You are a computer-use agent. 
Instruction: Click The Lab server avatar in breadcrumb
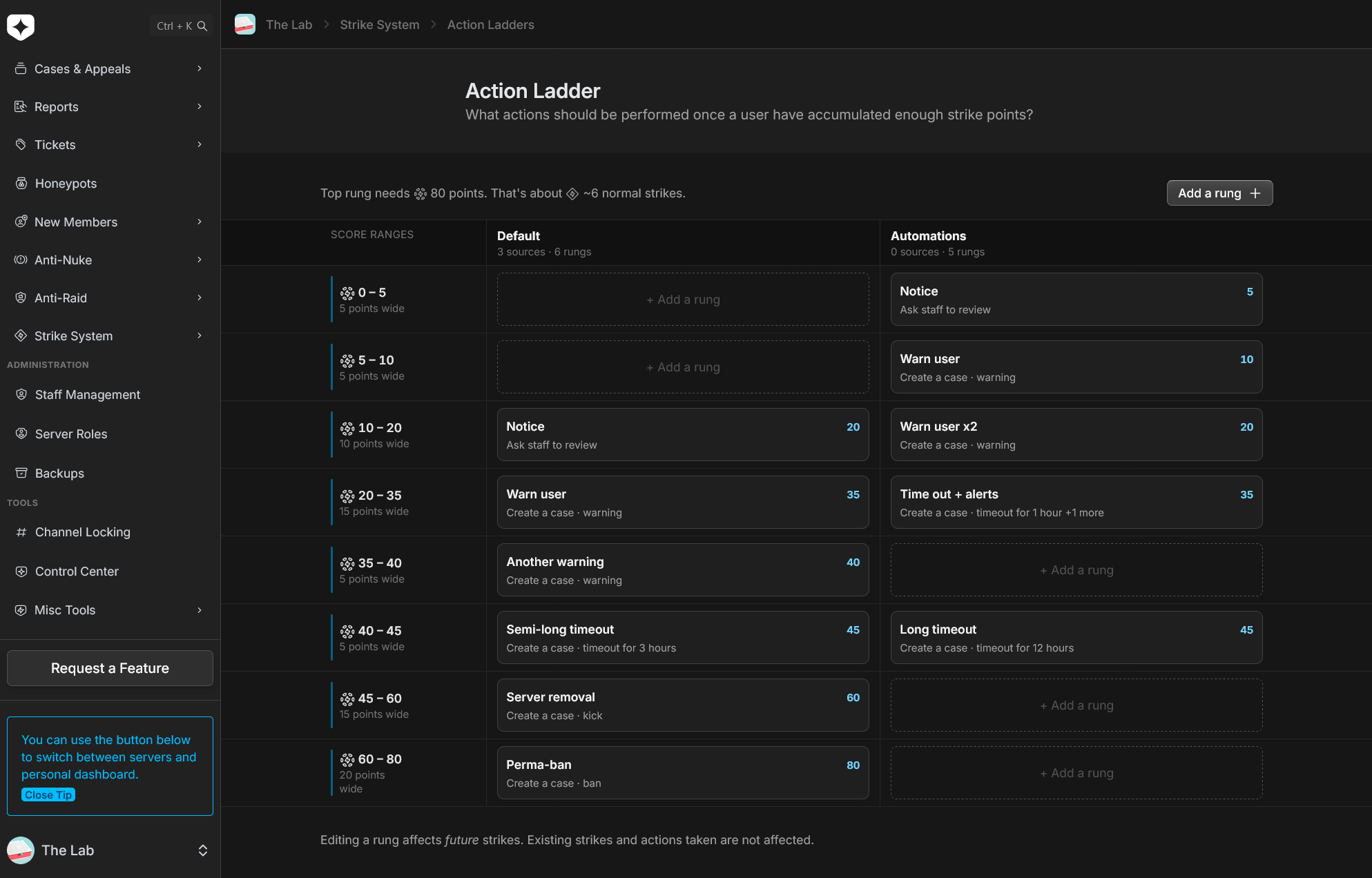(x=245, y=25)
